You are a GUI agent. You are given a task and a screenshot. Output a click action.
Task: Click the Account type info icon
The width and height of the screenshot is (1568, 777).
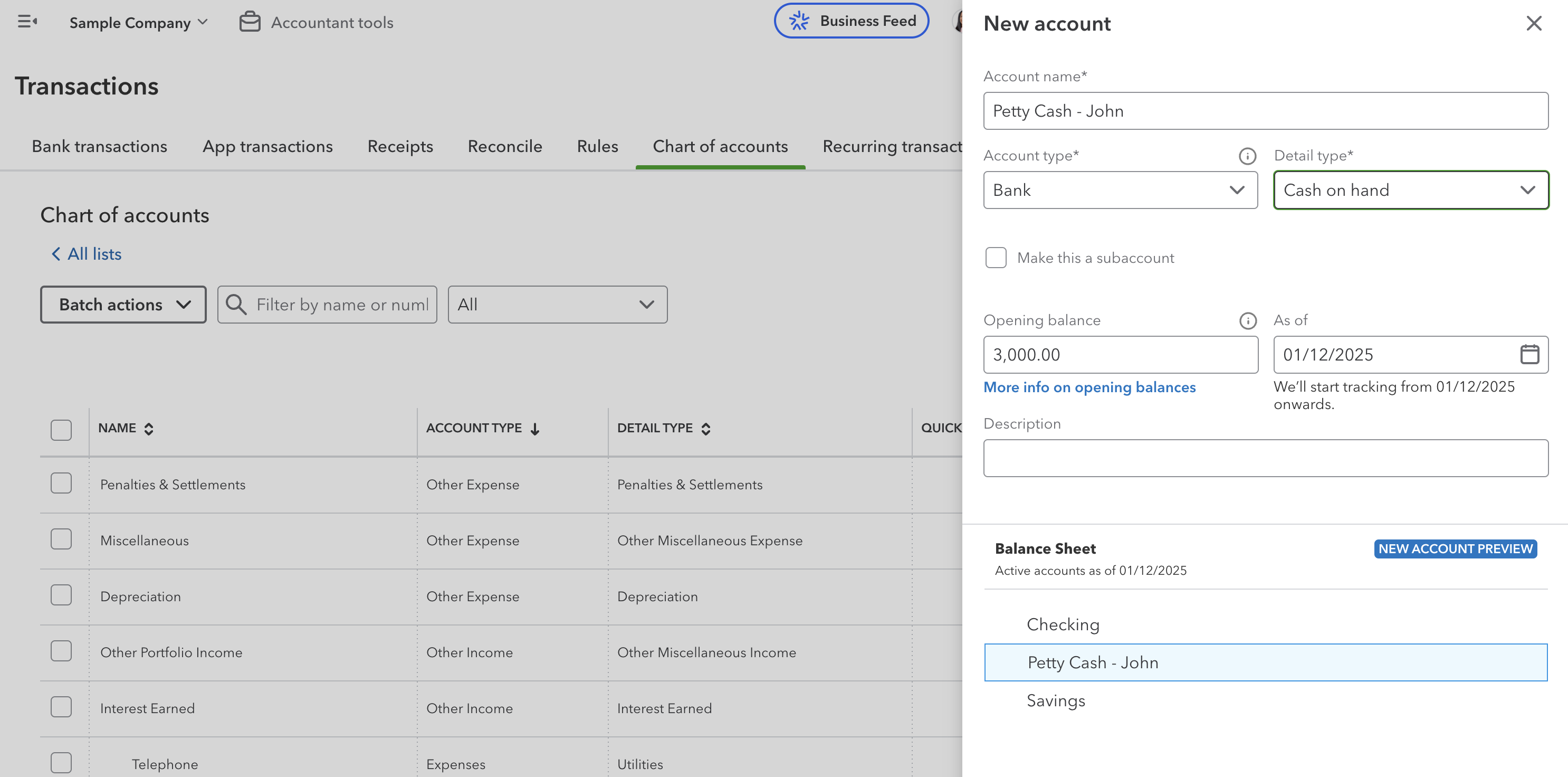click(x=1247, y=156)
